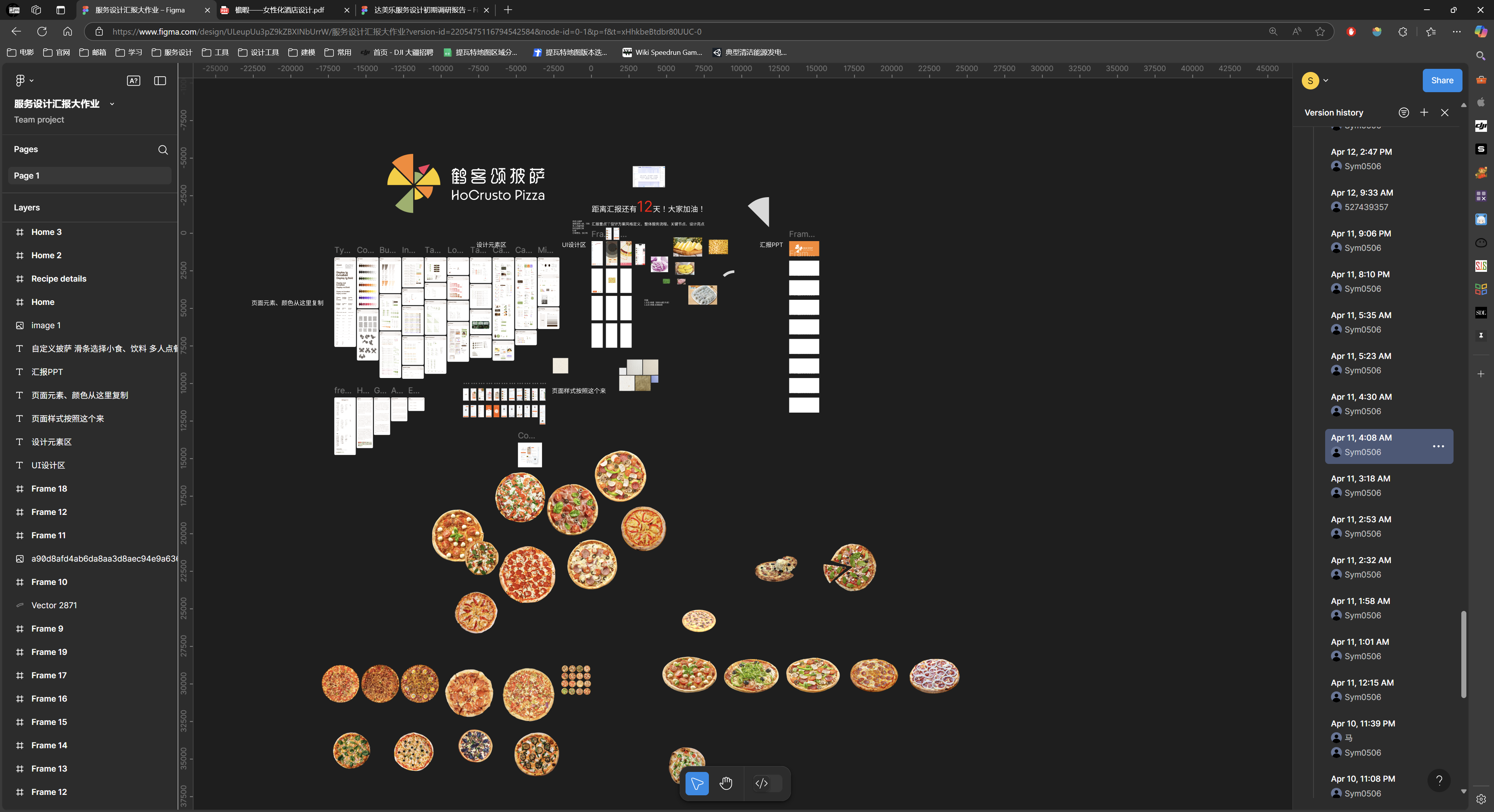This screenshot has width=1494, height=812.
Task: Collapse the left sidebar panel icon
Action: point(160,80)
